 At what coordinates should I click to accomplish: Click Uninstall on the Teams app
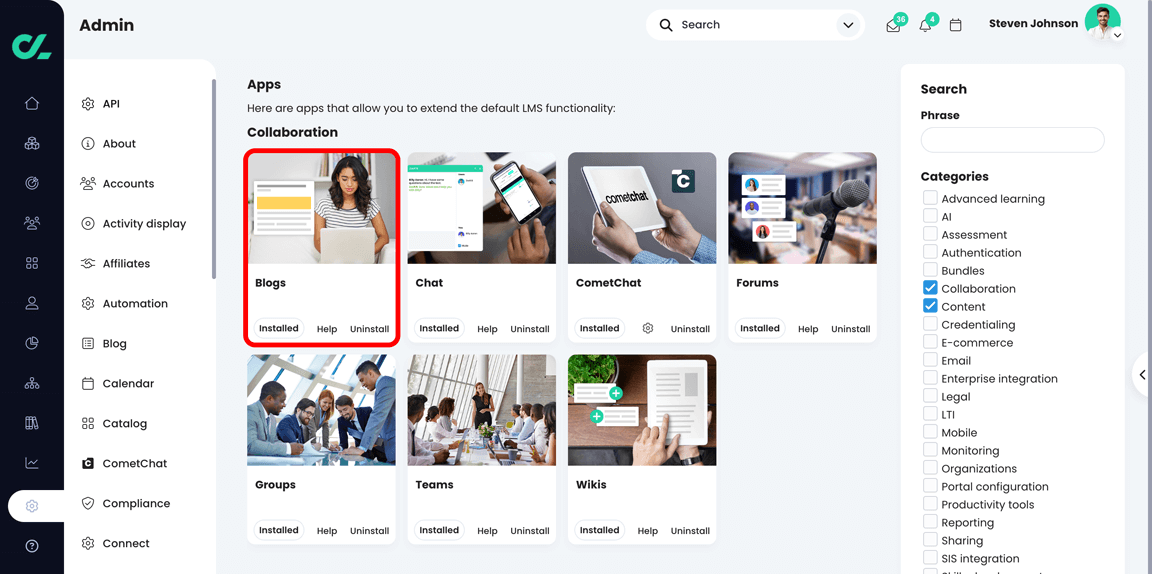pyautogui.click(x=530, y=531)
